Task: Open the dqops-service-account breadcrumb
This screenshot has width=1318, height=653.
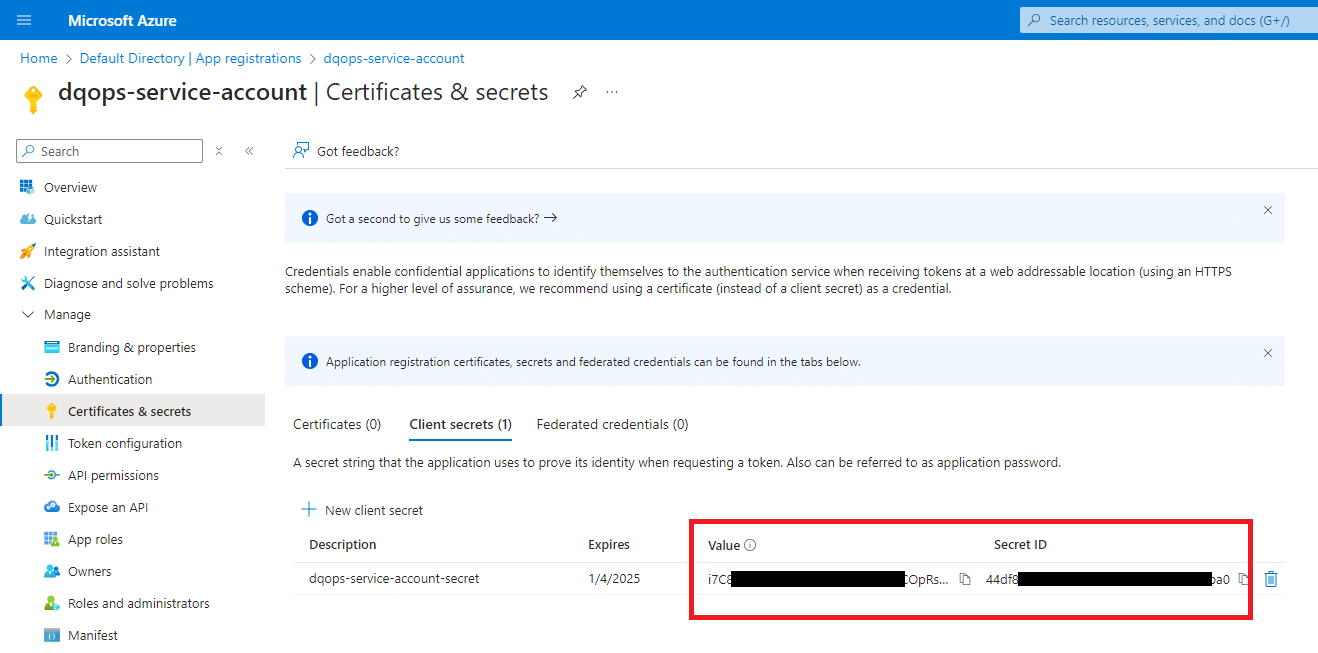Action: coord(394,58)
